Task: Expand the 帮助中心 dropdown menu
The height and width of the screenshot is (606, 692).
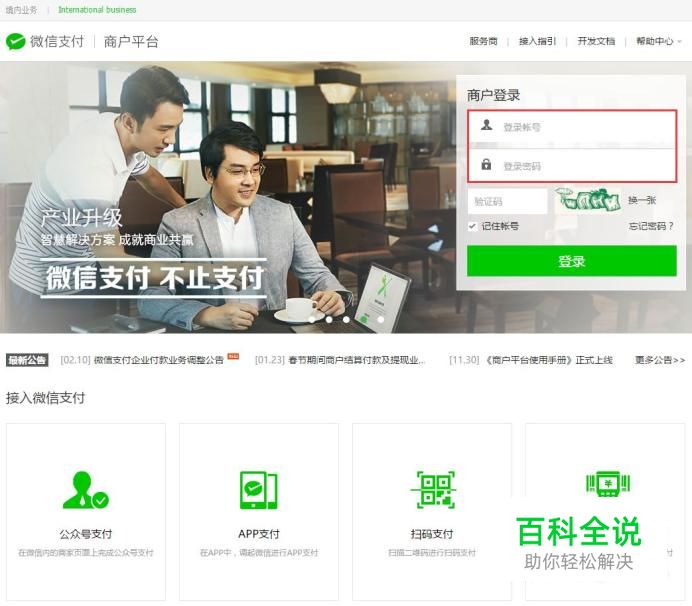Action: click(658, 41)
